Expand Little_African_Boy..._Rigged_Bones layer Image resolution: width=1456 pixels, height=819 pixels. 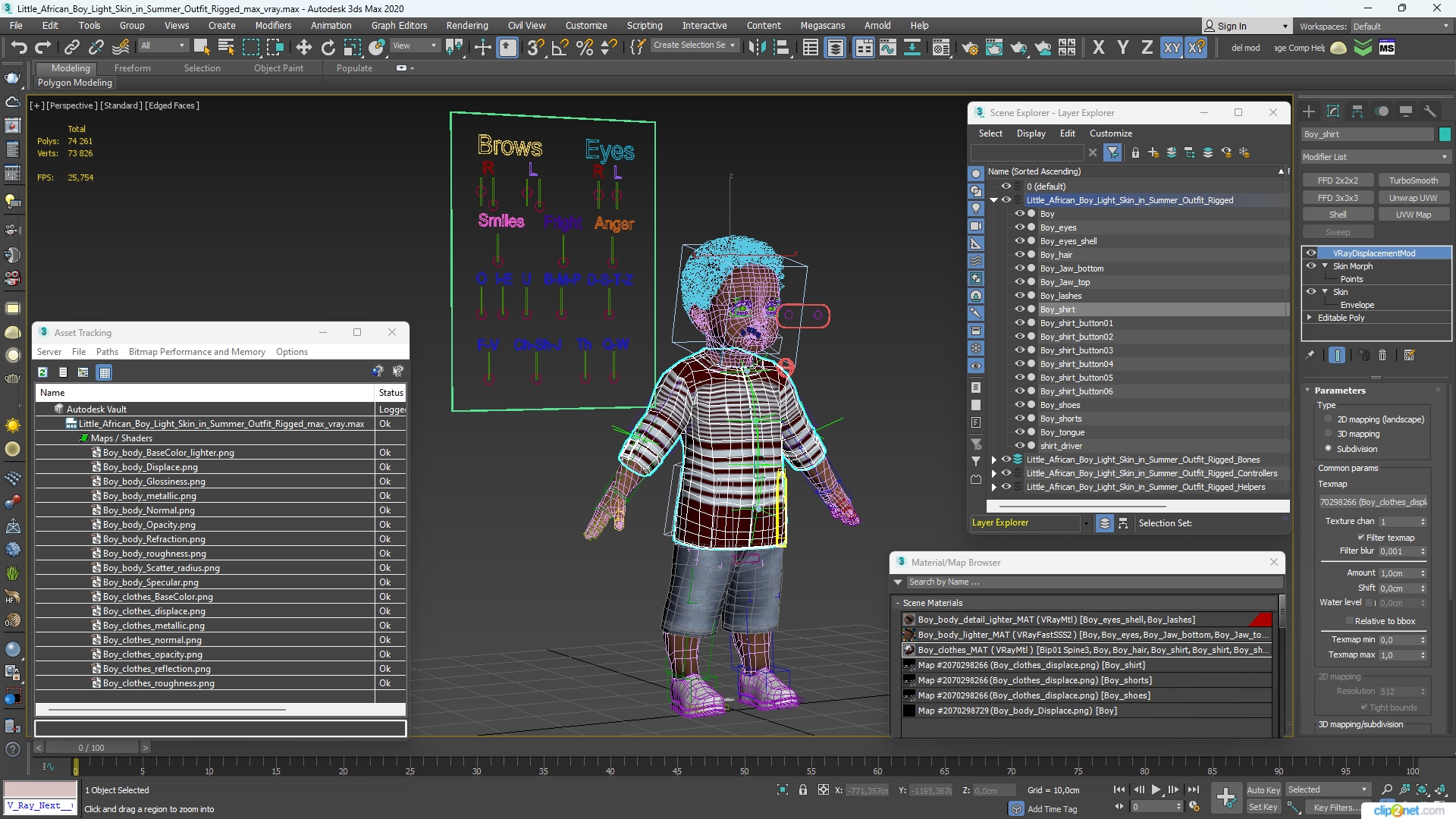[x=993, y=460]
